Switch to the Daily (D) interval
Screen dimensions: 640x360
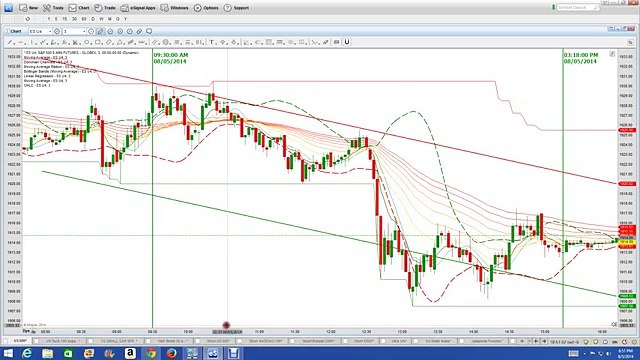93,19
